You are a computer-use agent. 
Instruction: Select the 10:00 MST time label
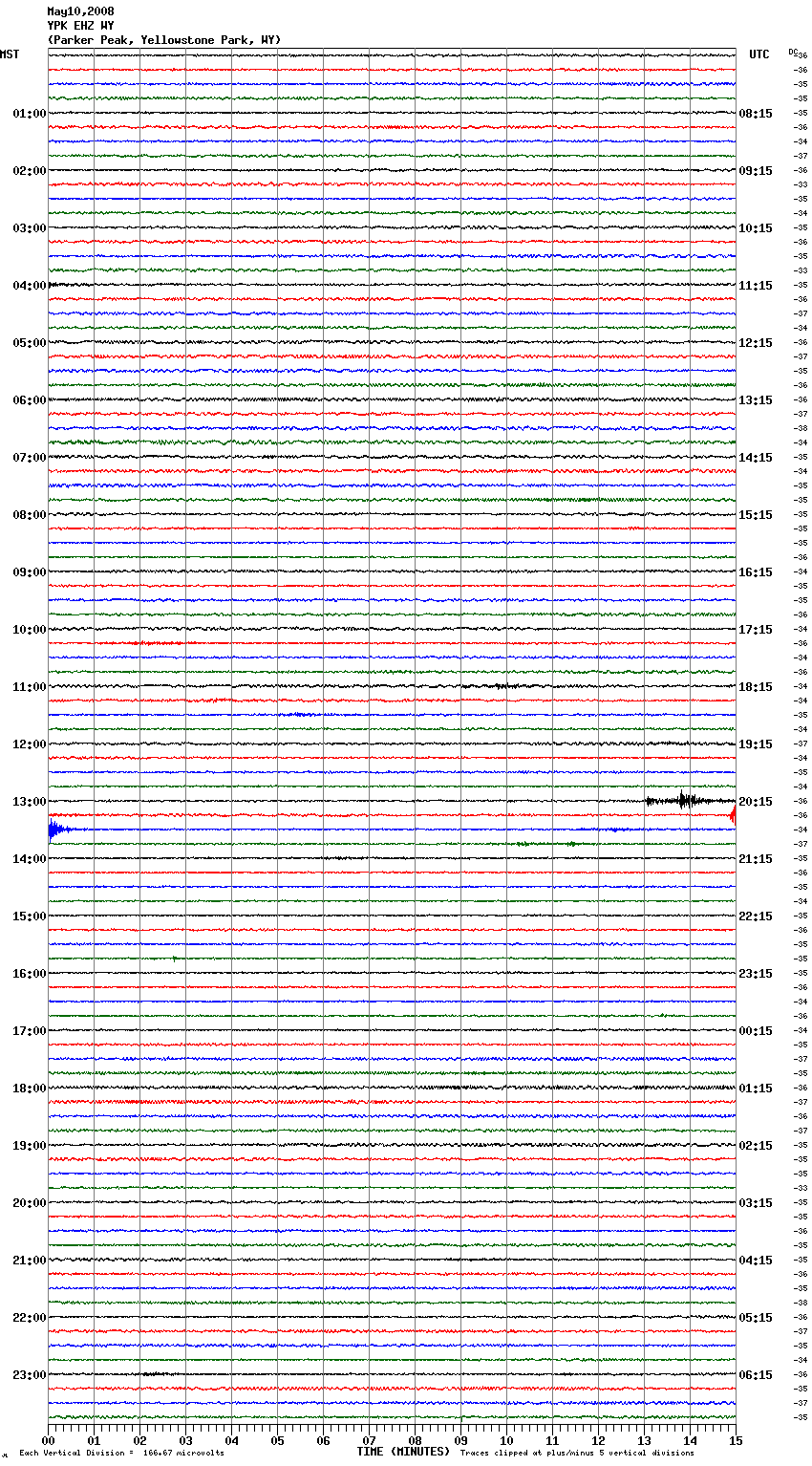pyautogui.click(x=29, y=630)
